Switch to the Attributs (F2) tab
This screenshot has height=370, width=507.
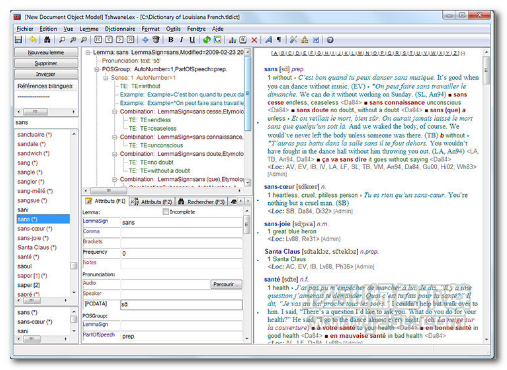click(x=152, y=202)
